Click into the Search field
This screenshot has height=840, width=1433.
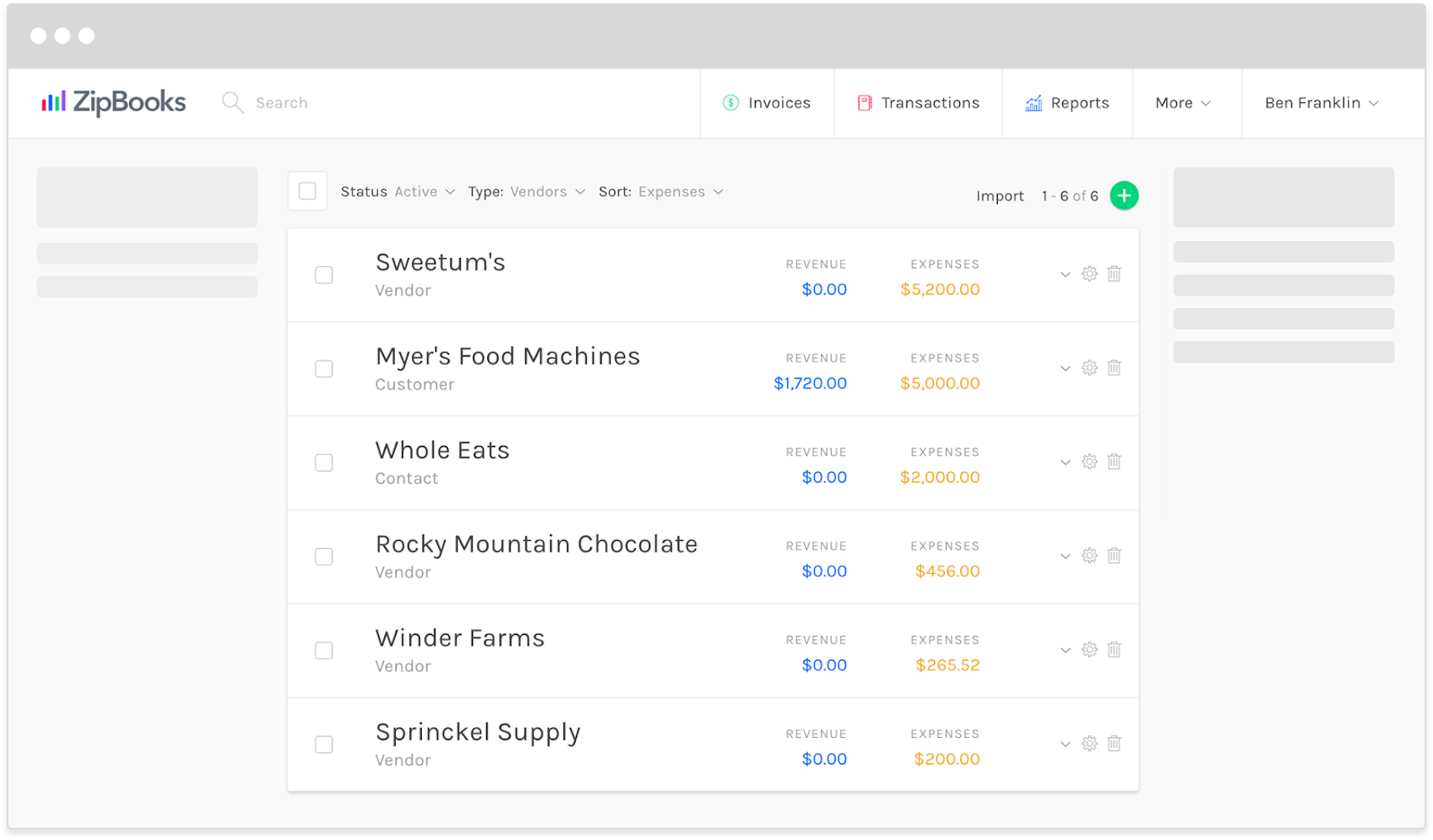click(x=282, y=103)
